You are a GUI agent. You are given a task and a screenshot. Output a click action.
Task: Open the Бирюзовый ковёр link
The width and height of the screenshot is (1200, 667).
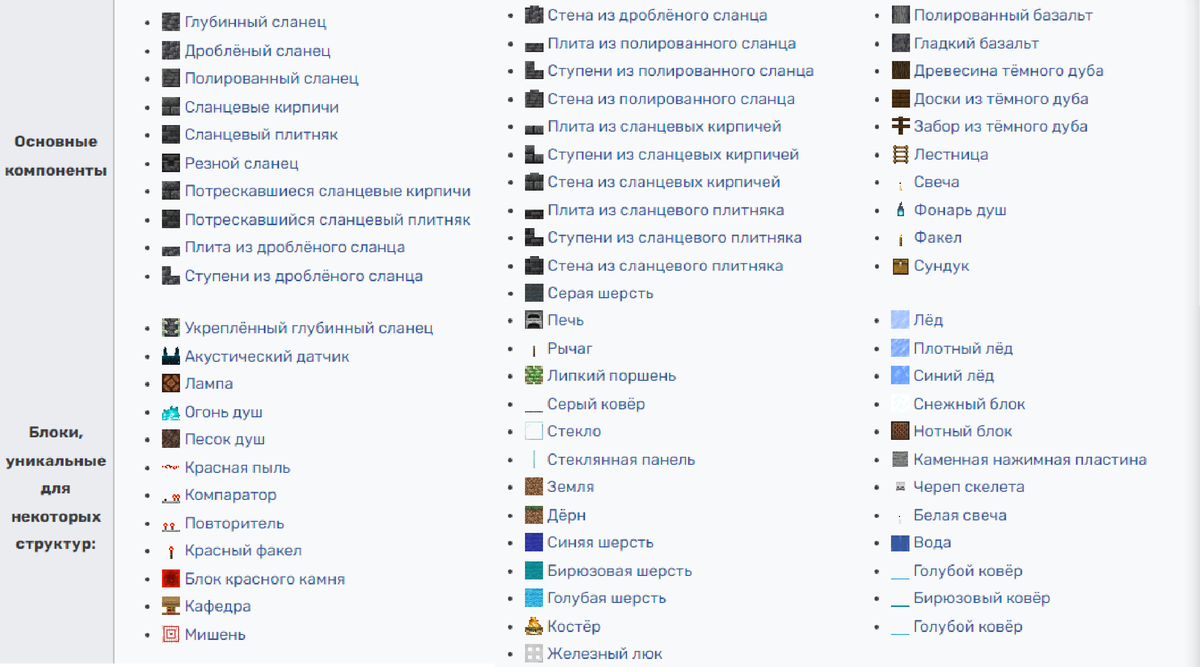(982, 598)
